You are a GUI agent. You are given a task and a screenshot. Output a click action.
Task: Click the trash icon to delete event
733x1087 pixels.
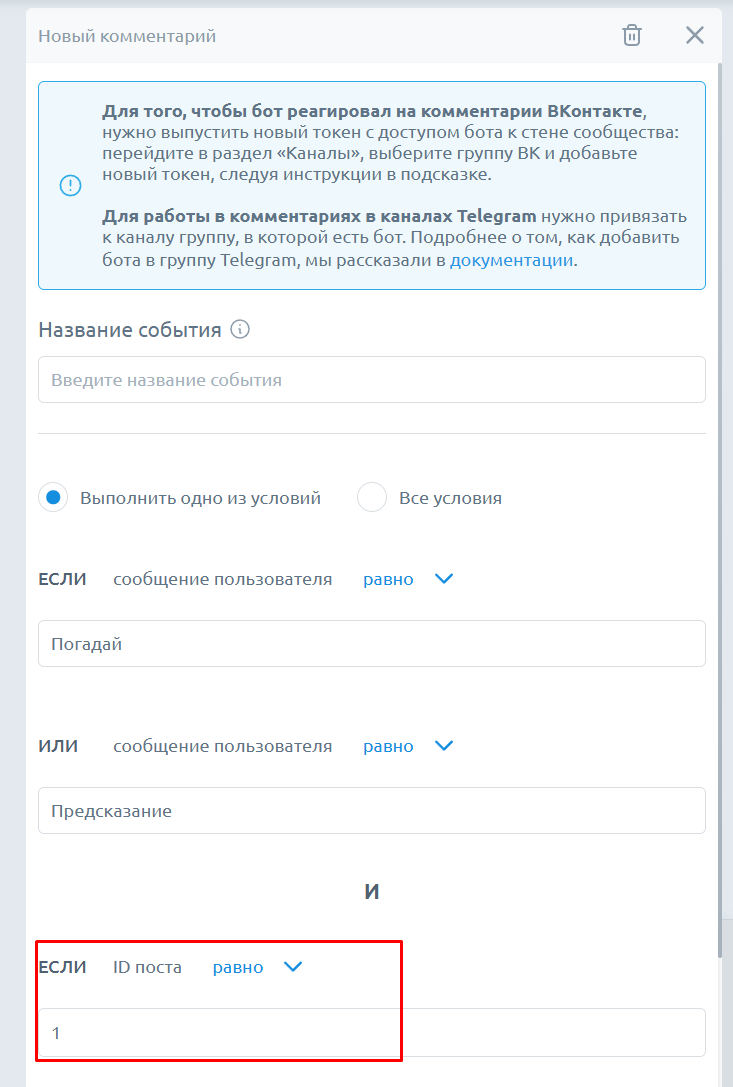(632, 36)
